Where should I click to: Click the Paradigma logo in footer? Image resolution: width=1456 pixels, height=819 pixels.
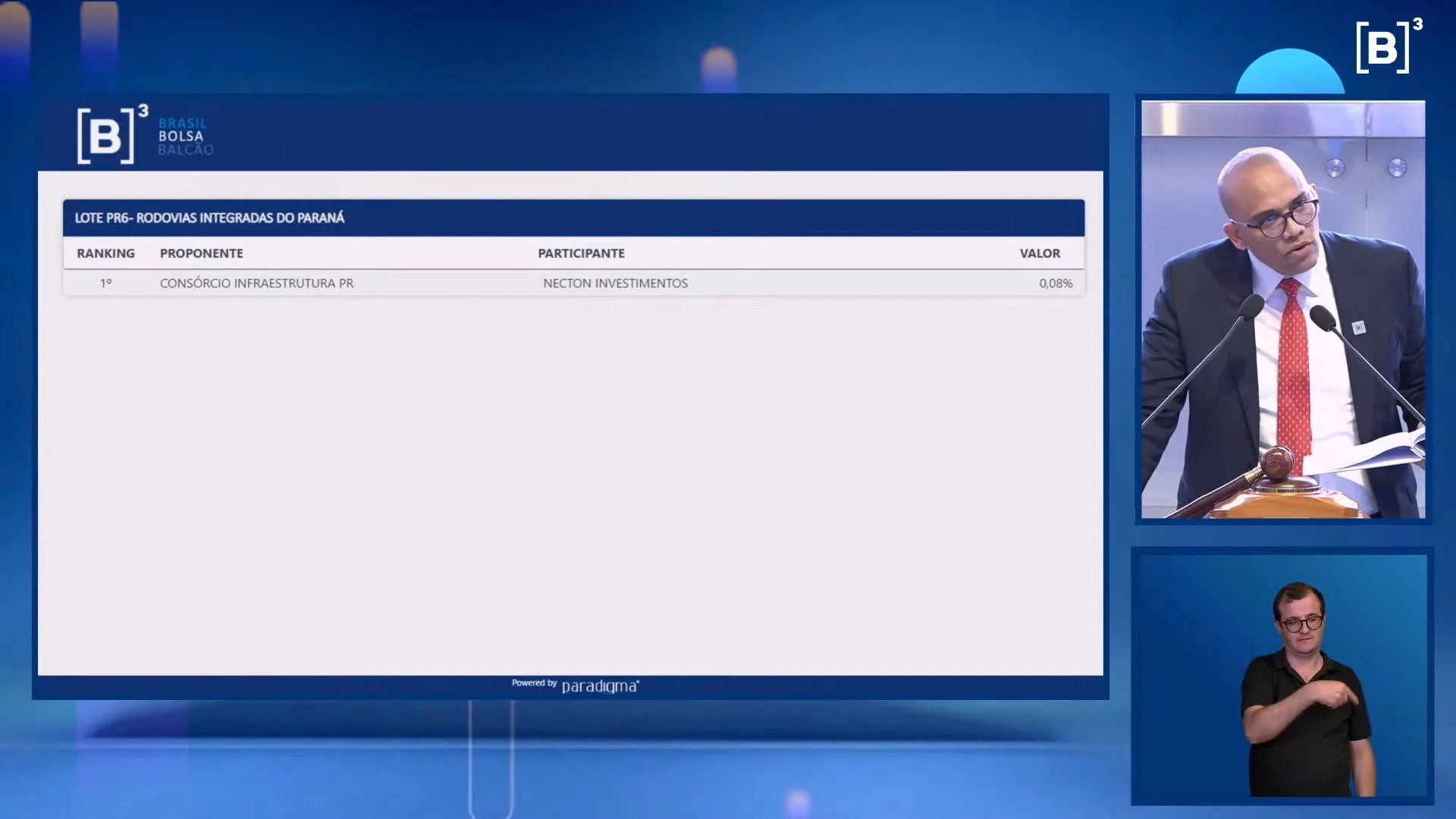tap(600, 686)
